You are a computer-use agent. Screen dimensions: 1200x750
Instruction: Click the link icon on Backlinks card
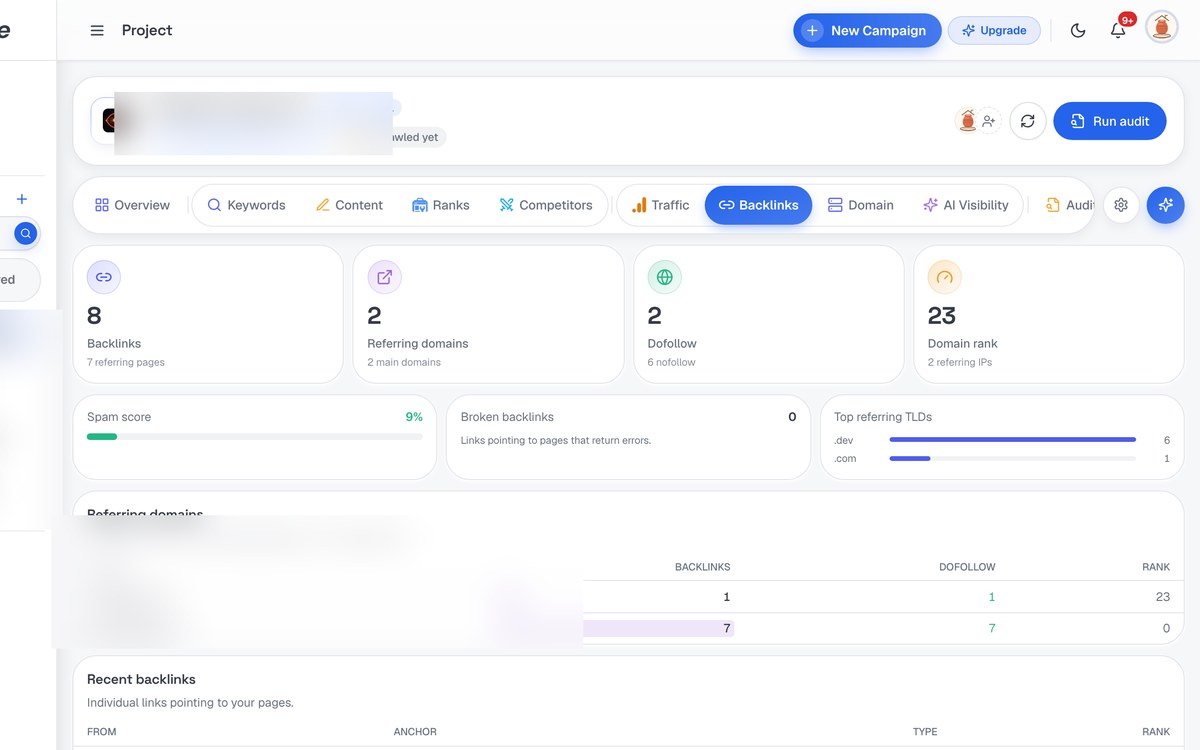pyautogui.click(x=104, y=277)
